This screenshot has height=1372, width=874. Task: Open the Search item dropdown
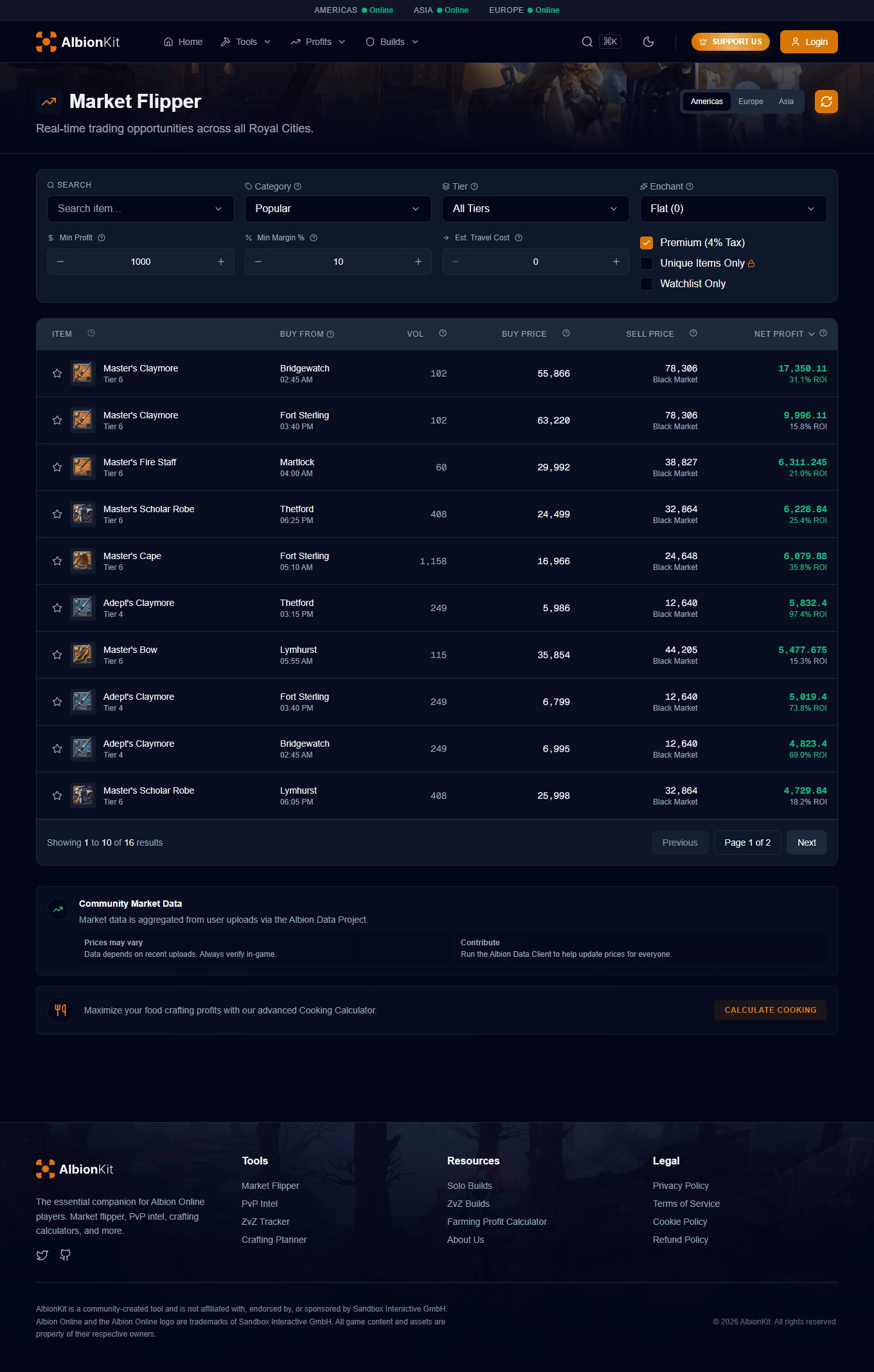(141, 209)
